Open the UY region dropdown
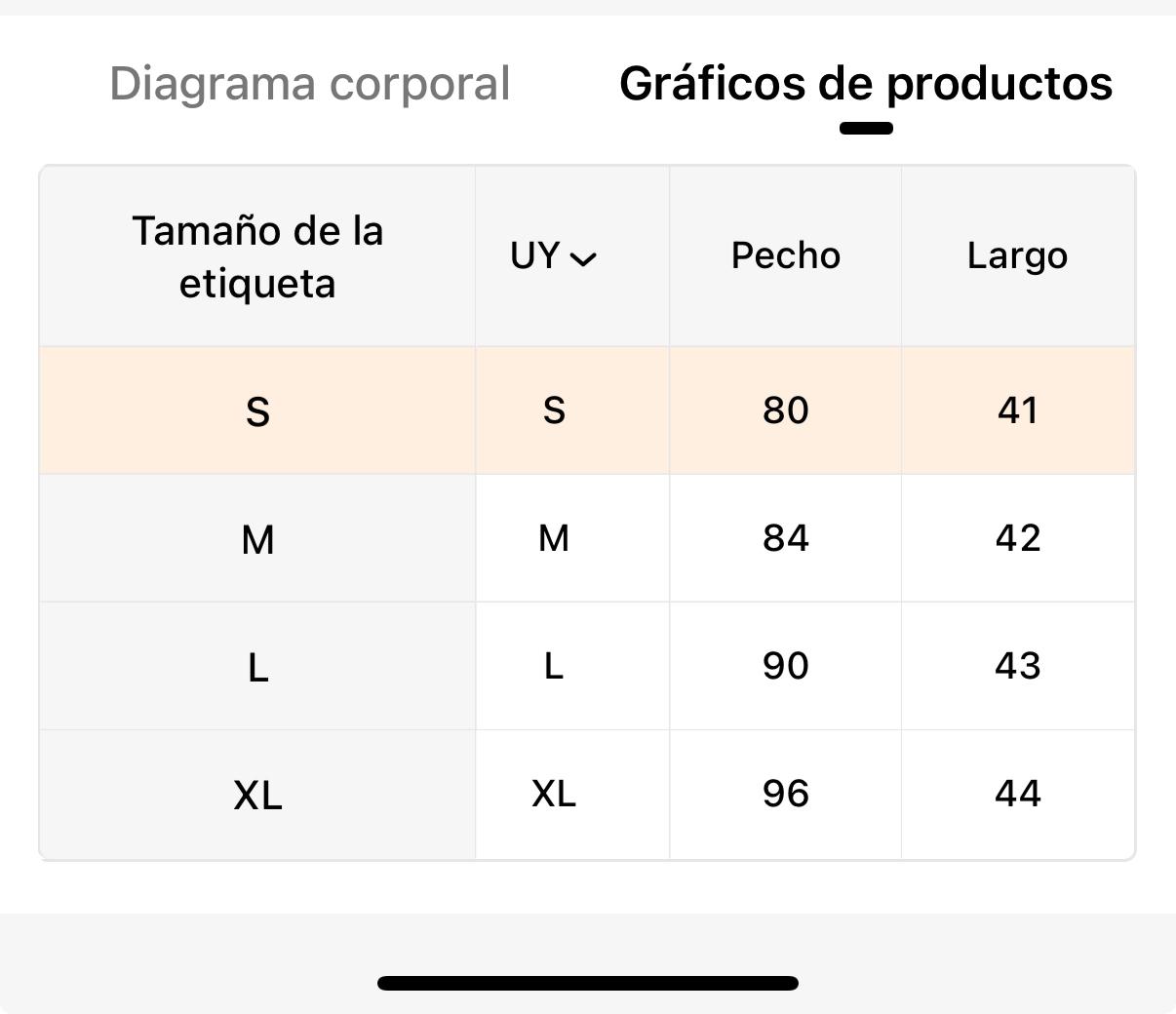This screenshot has height=1014, width=1176. pos(553,255)
